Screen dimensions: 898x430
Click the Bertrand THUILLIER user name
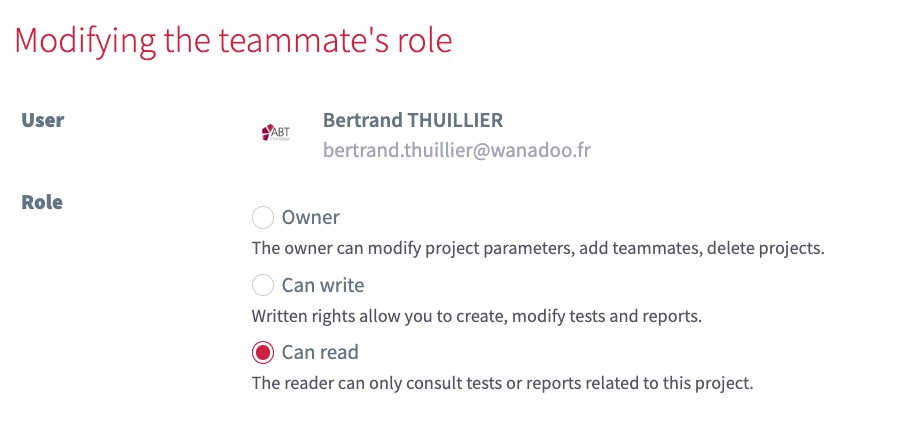click(x=412, y=121)
